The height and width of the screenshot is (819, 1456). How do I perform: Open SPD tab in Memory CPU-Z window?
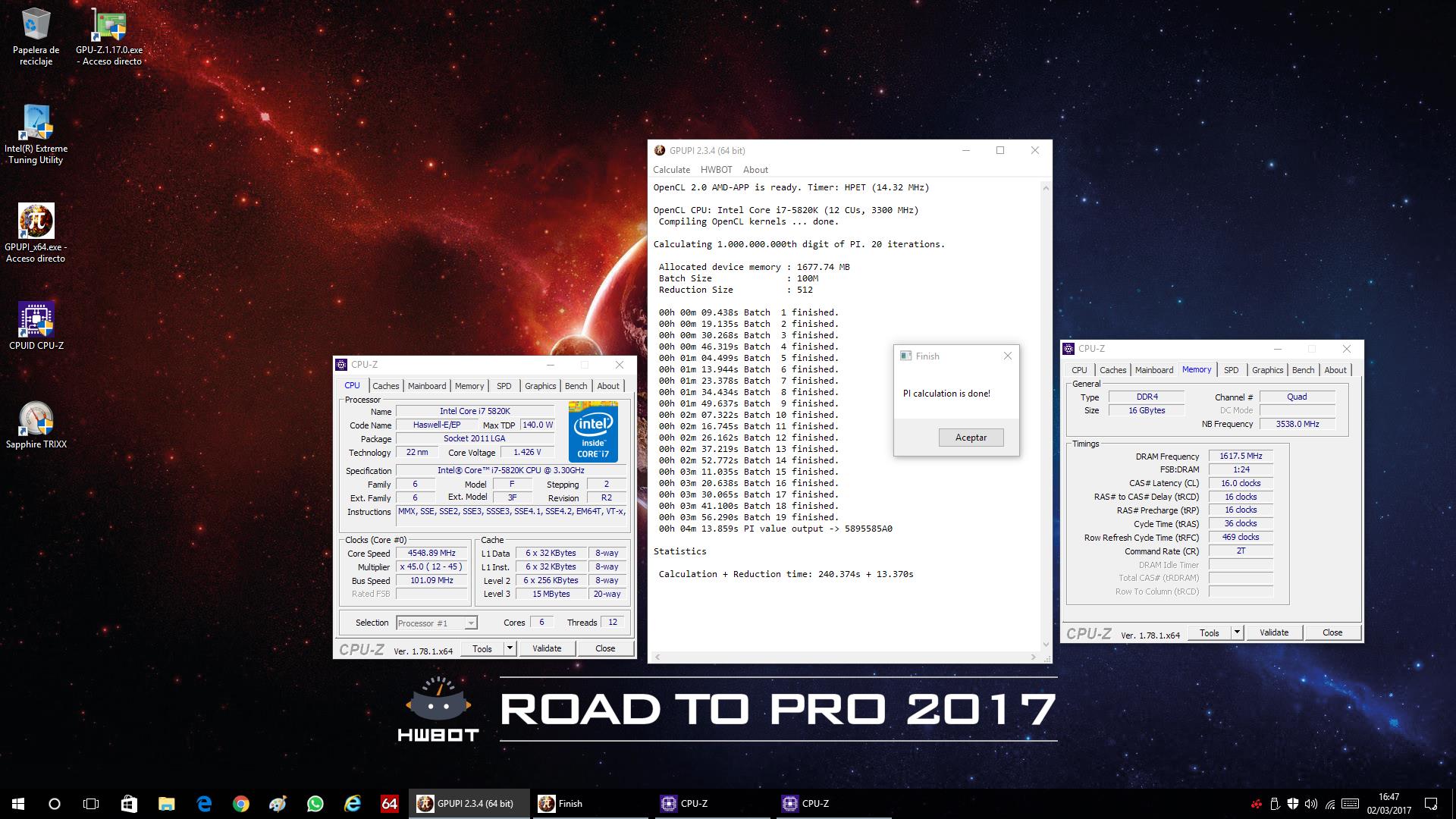[1232, 370]
